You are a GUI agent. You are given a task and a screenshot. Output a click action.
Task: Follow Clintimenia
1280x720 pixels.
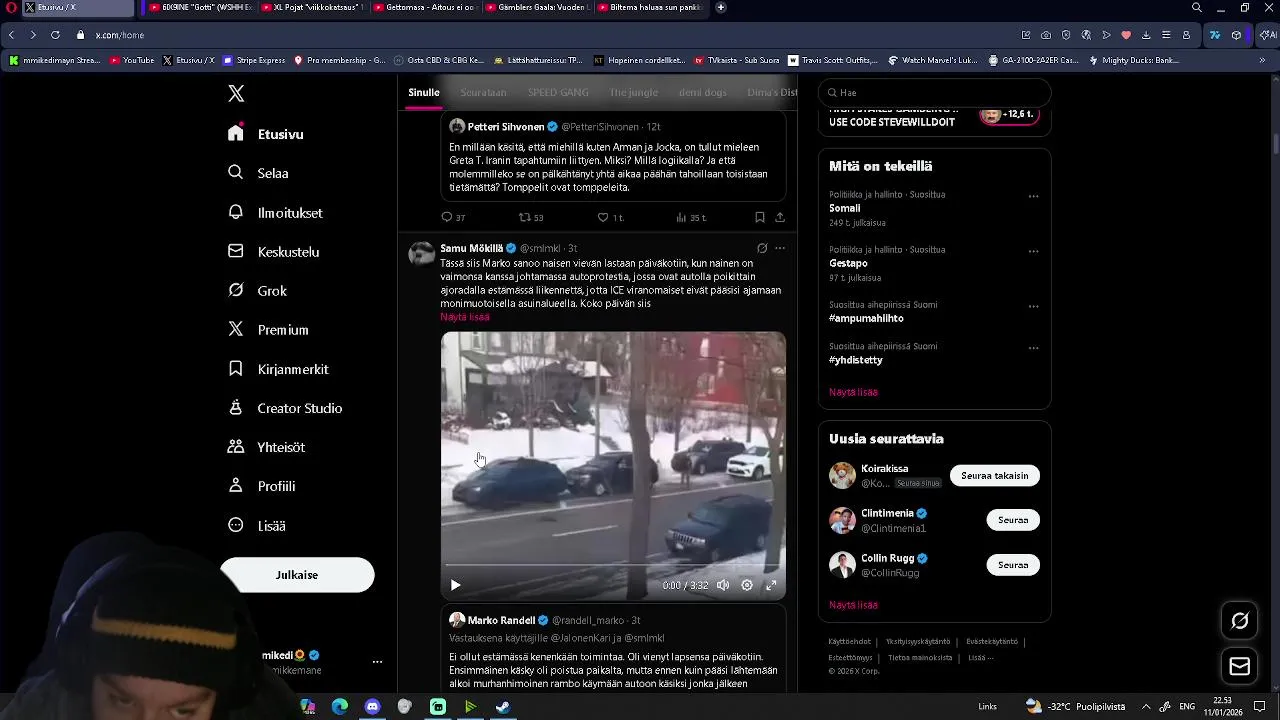pos(1013,520)
